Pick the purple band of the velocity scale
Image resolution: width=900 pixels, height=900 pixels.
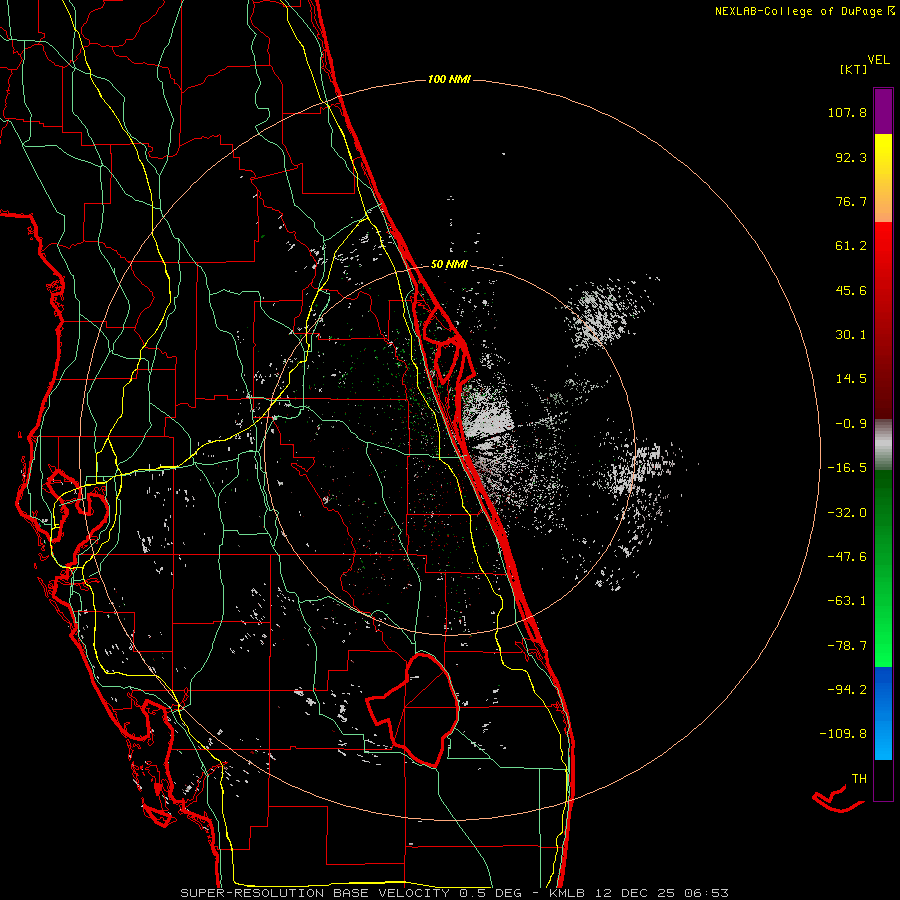tap(883, 111)
